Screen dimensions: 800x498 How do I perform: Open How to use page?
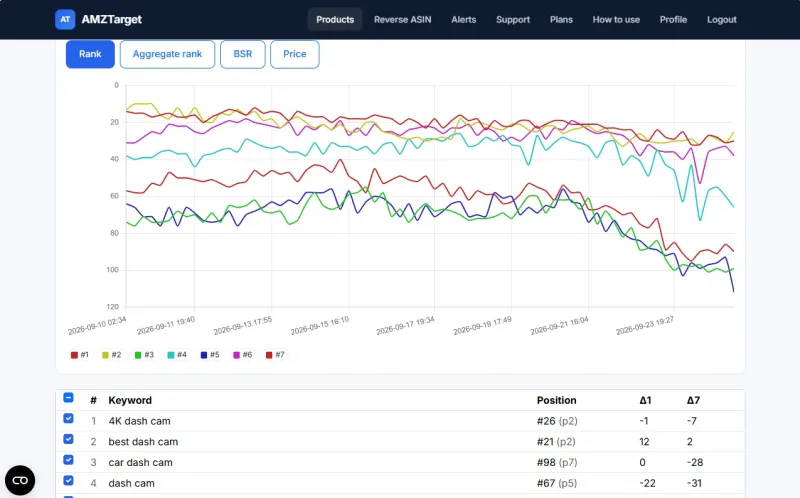(x=616, y=19)
